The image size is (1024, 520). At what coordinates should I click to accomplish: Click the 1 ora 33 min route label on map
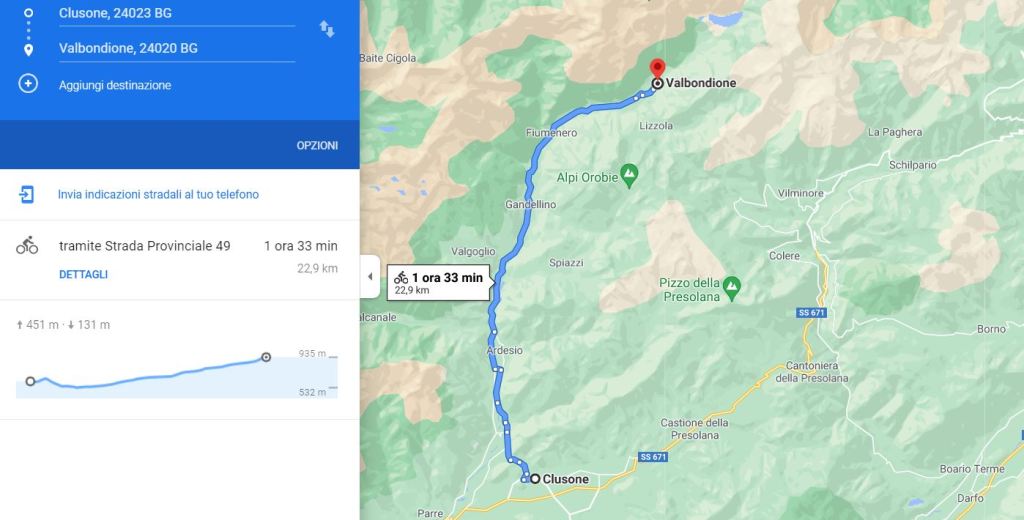(x=438, y=282)
